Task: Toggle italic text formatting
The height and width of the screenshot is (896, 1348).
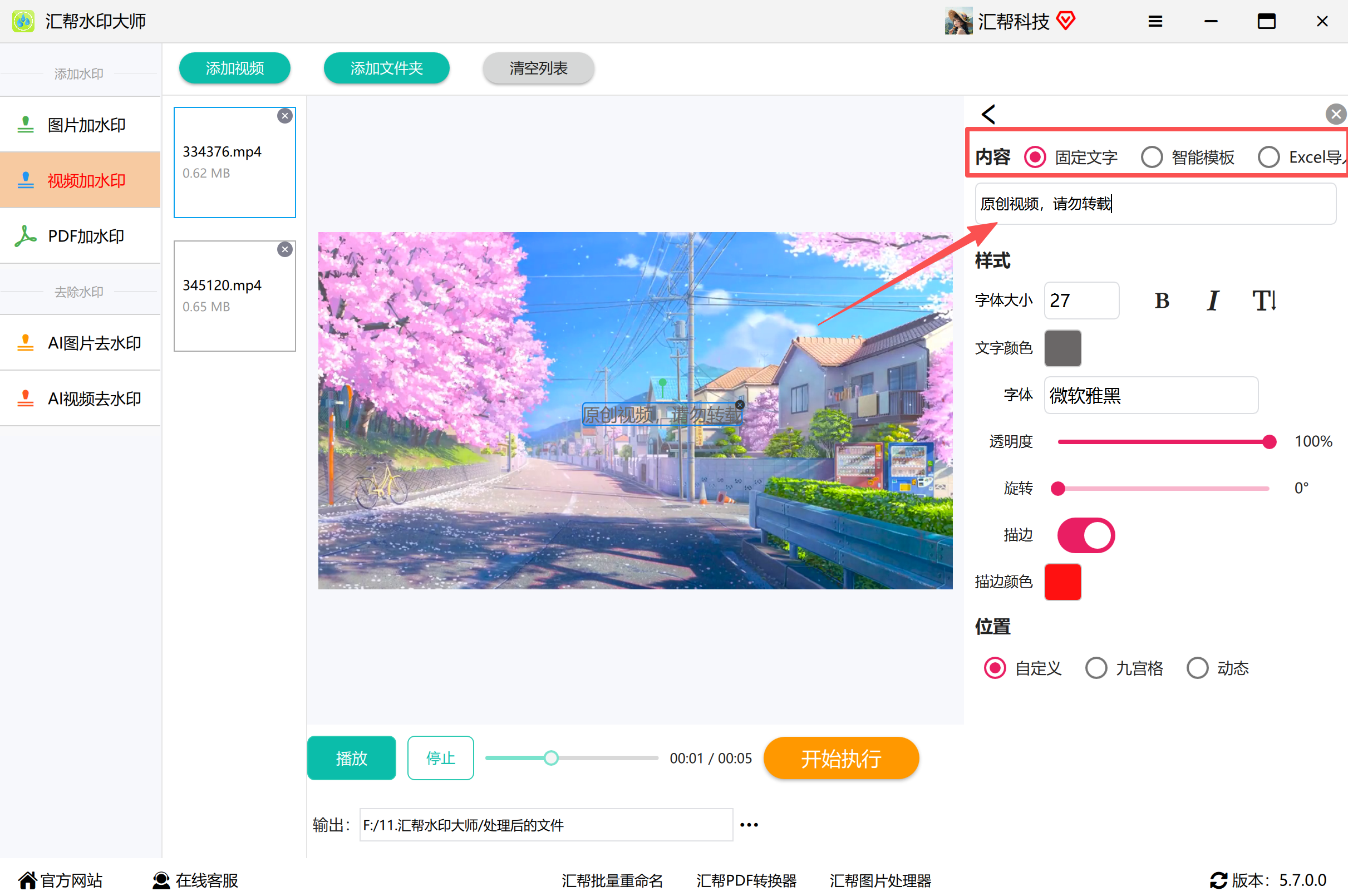Action: click(1213, 301)
